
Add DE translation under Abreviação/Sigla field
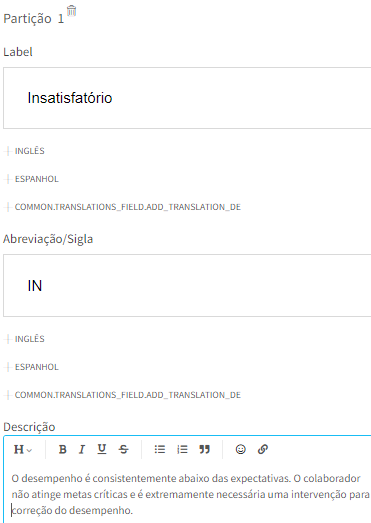click(x=122, y=395)
